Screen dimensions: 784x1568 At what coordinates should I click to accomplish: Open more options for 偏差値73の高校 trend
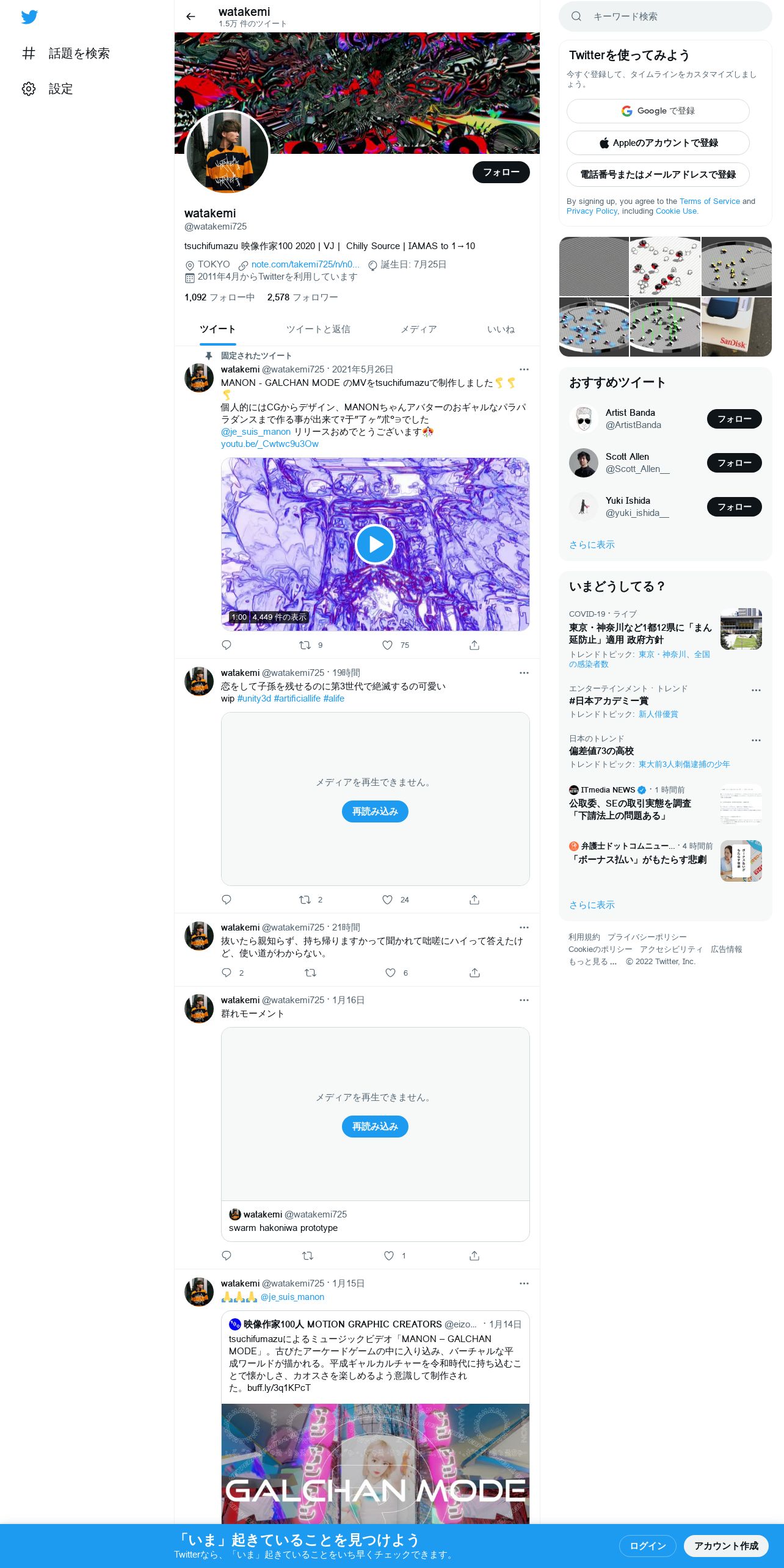756,740
